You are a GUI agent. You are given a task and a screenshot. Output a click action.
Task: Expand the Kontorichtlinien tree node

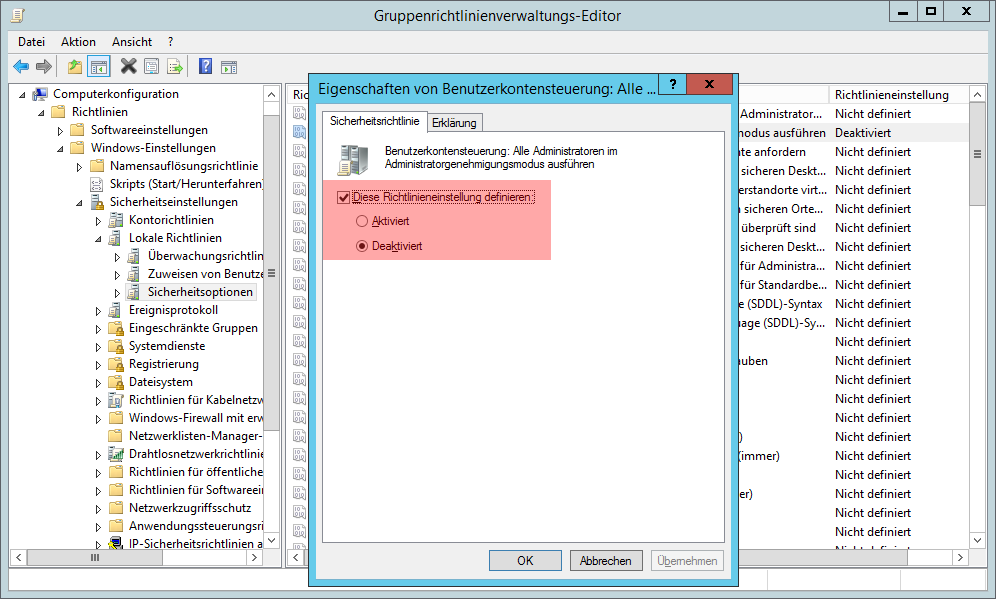click(x=98, y=221)
